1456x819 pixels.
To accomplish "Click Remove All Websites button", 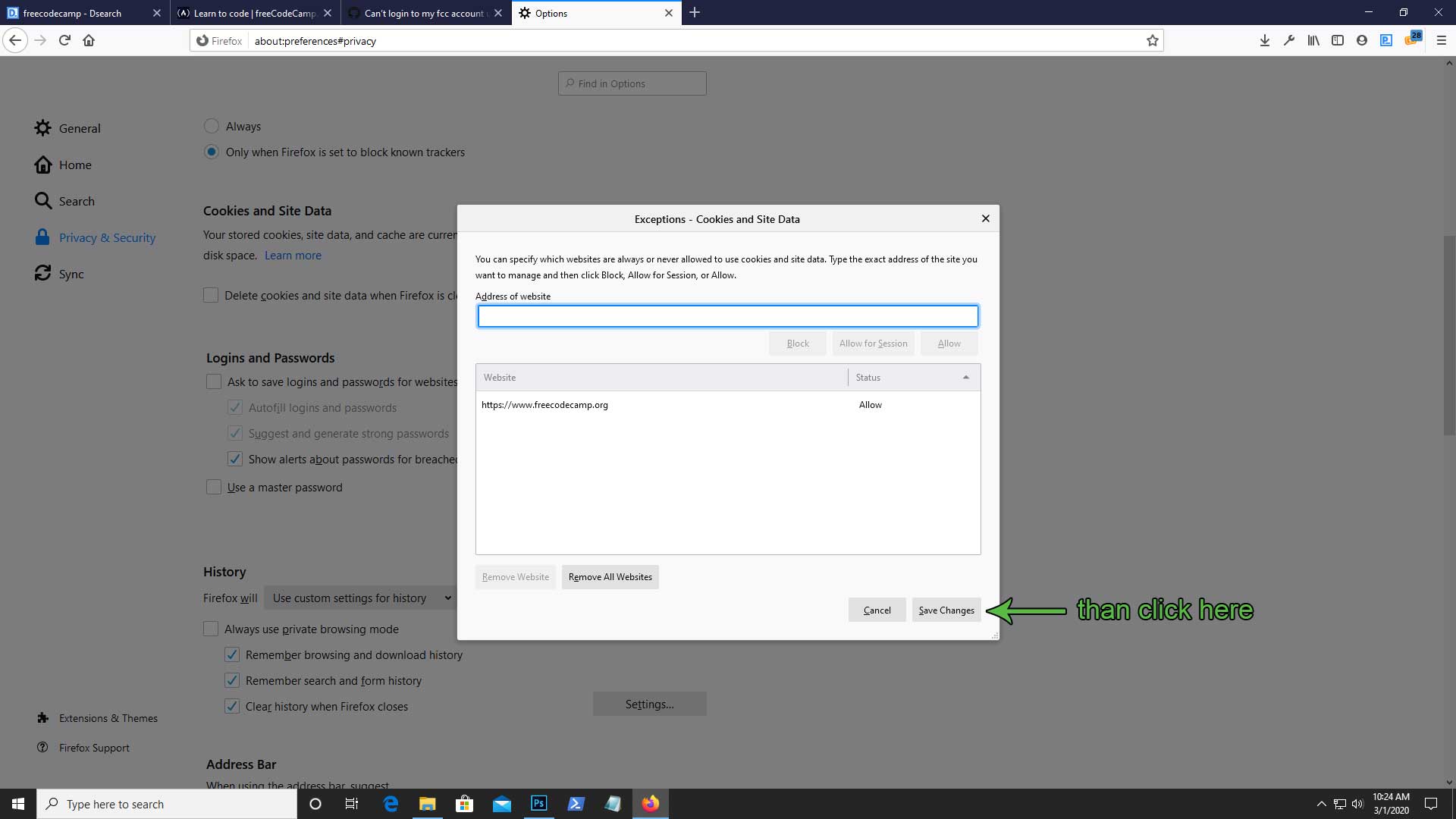I will 610,577.
